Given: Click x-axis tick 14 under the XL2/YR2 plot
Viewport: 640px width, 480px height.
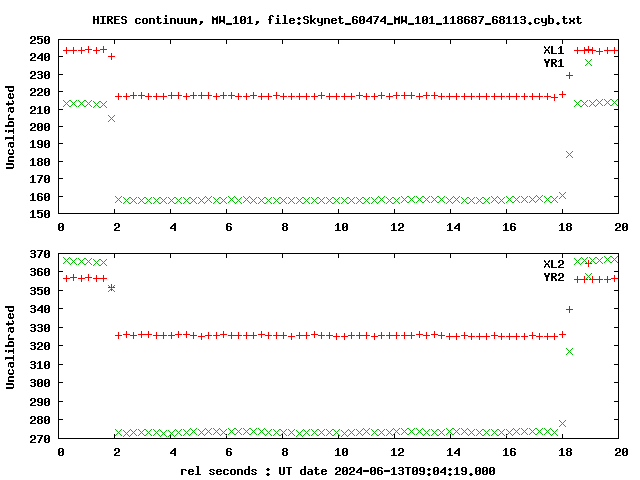Looking at the screenshot, I should pos(453,452).
